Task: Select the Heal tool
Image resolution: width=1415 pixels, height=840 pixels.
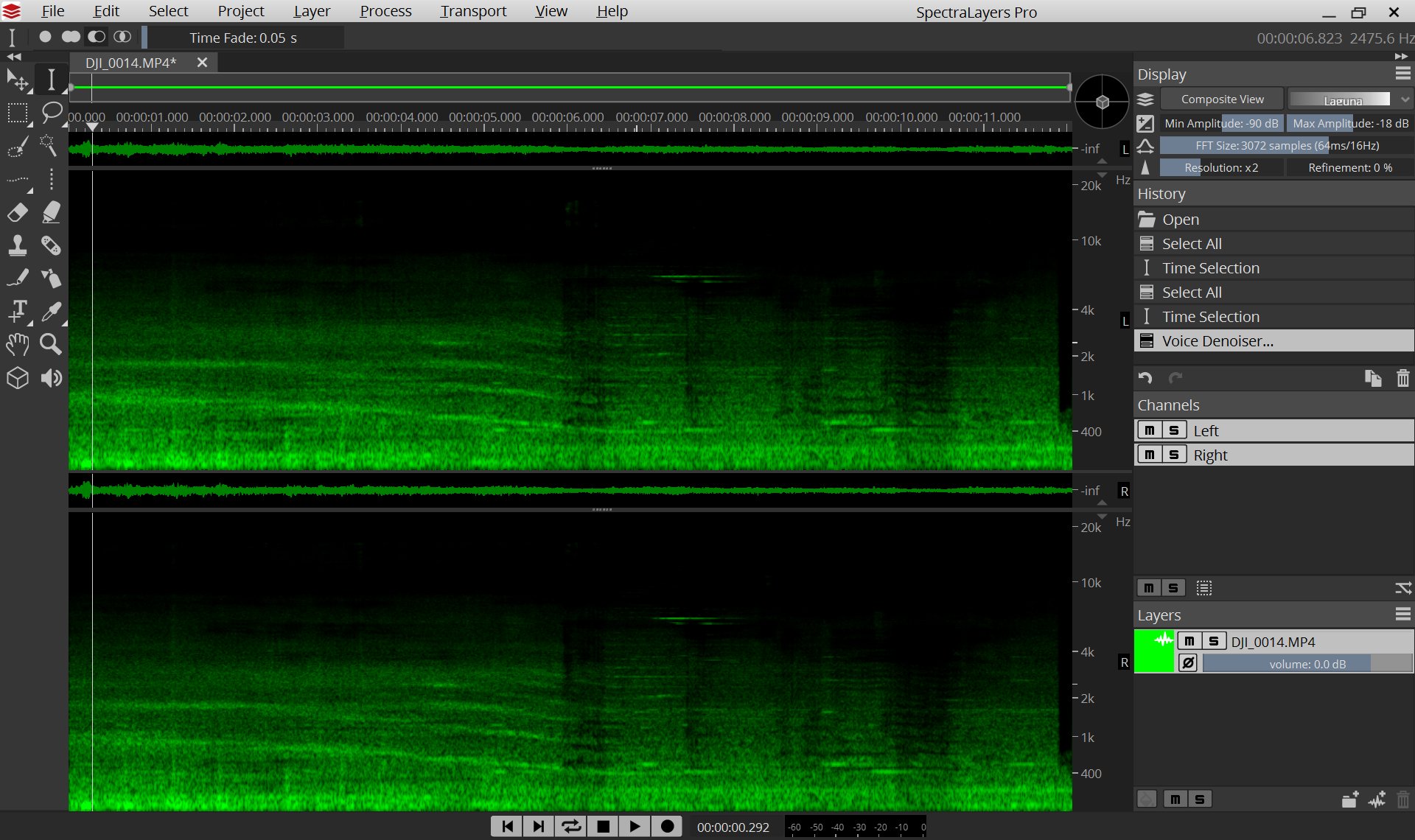Action: (x=51, y=245)
